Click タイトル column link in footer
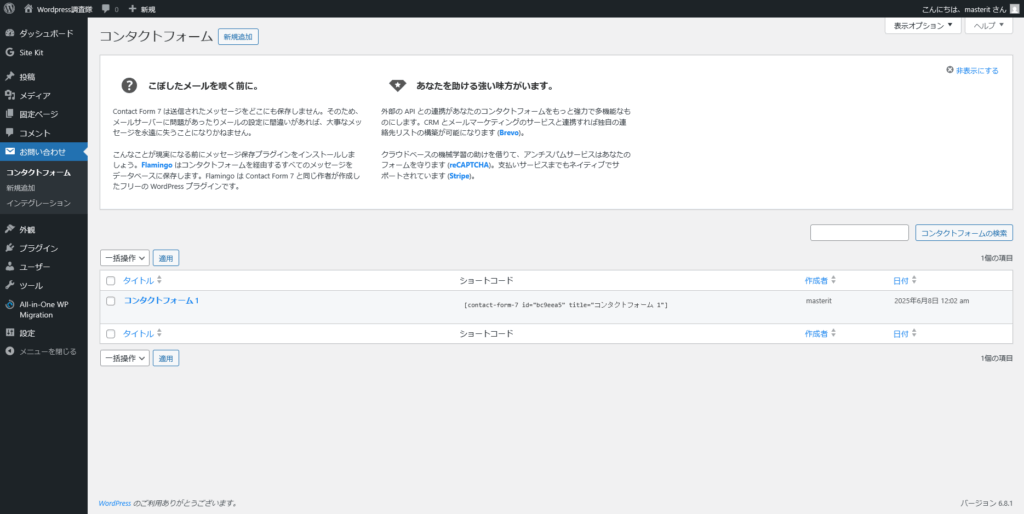Screen dimensions: 1024x514 (x=138, y=334)
